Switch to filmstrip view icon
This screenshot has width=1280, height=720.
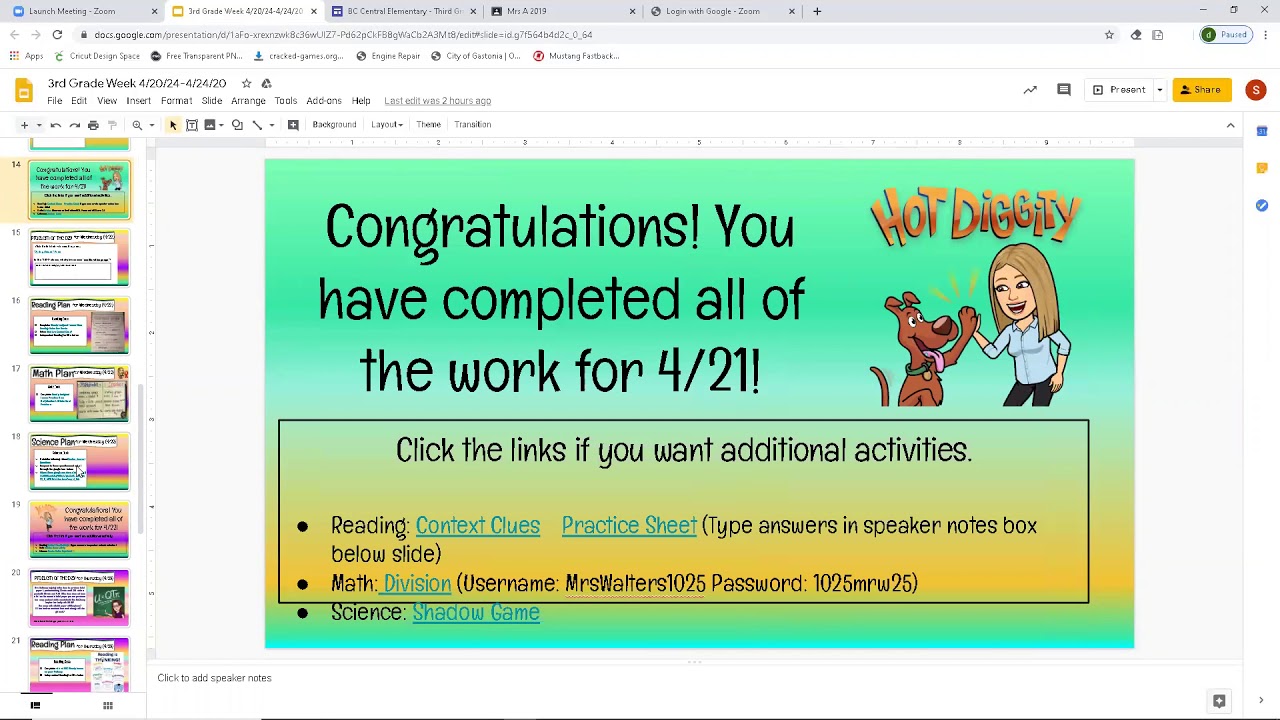coord(35,706)
